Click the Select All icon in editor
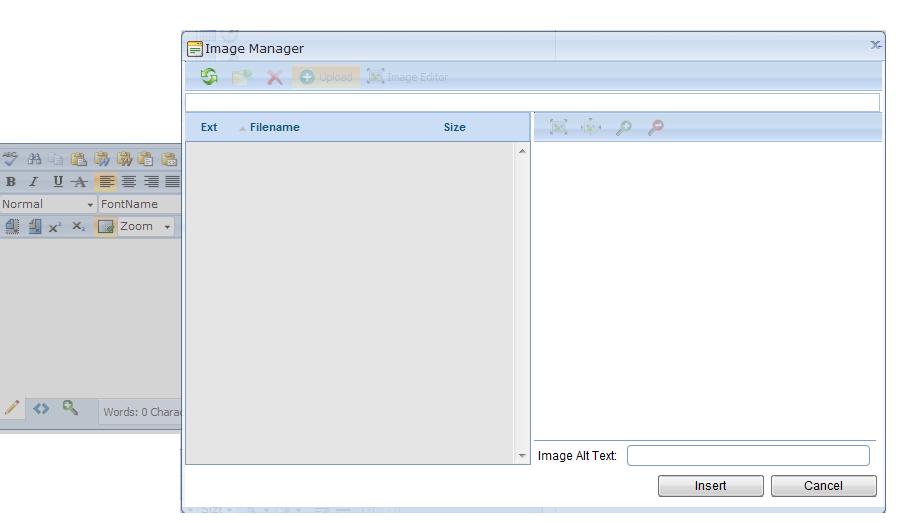Viewport: 905px width, 523px height. 12,226
